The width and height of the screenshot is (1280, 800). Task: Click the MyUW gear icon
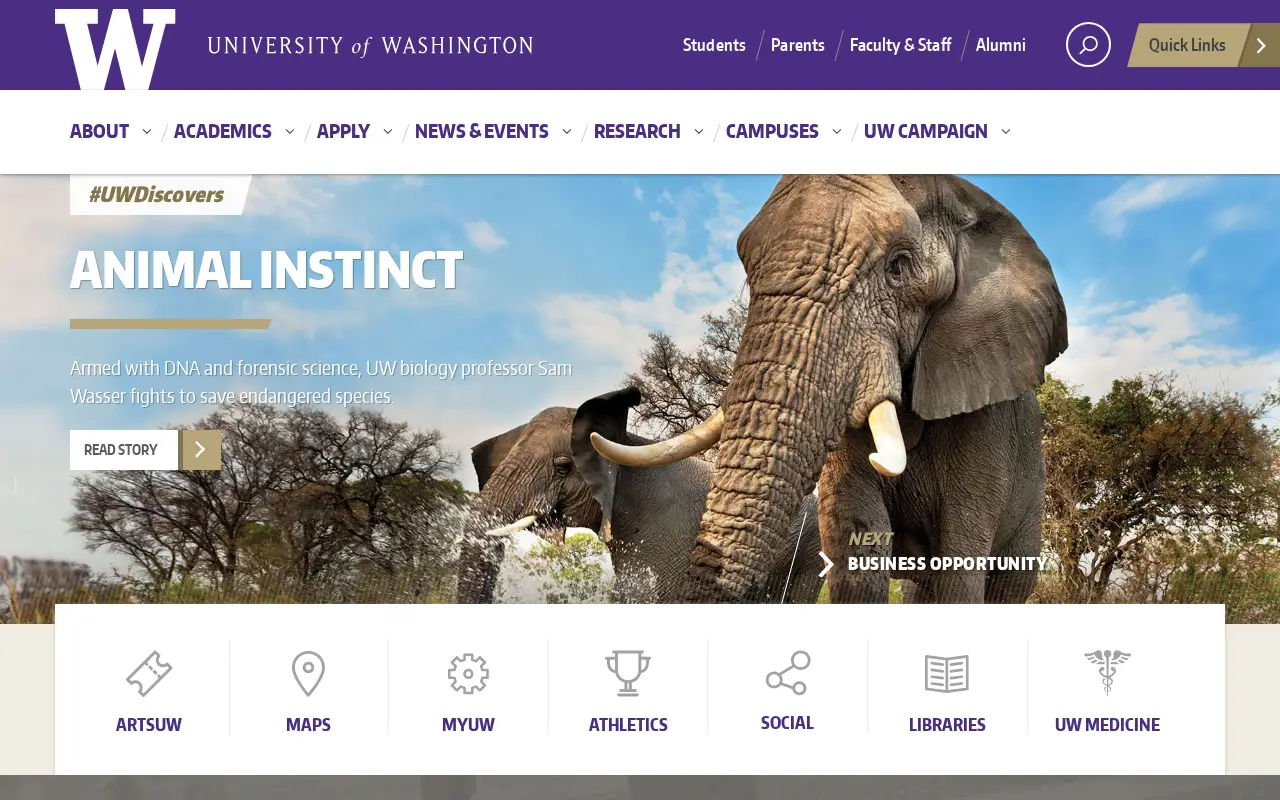[x=468, y=673]
